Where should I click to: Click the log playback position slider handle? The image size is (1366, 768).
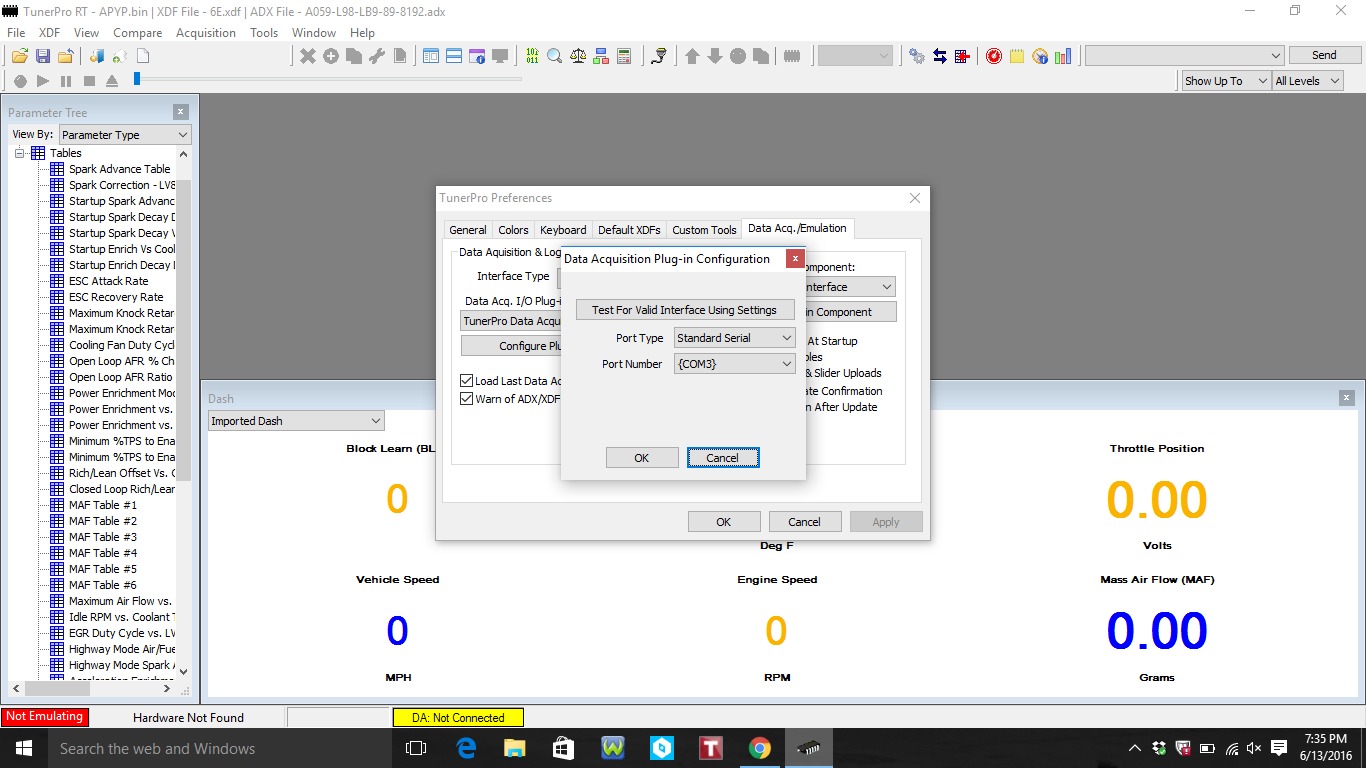(x=137, y=80)
